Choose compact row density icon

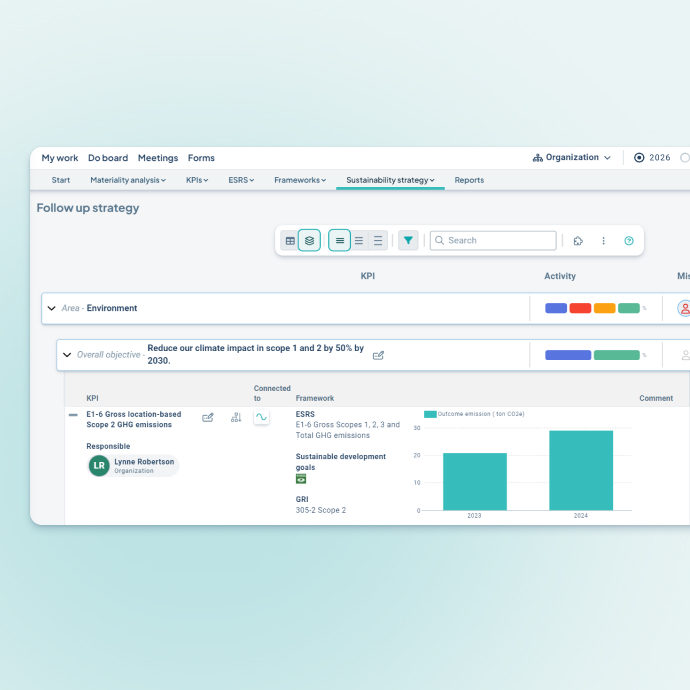coord(340,241)
